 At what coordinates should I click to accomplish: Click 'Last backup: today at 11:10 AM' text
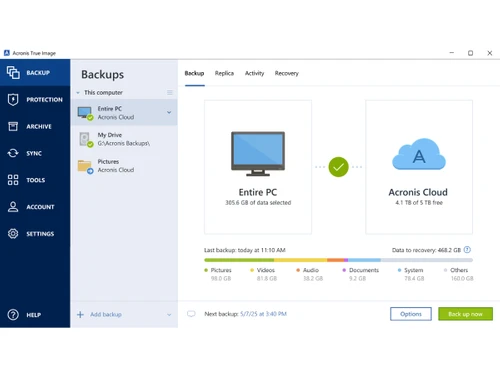pyautogui.click(x=245, y=250)
